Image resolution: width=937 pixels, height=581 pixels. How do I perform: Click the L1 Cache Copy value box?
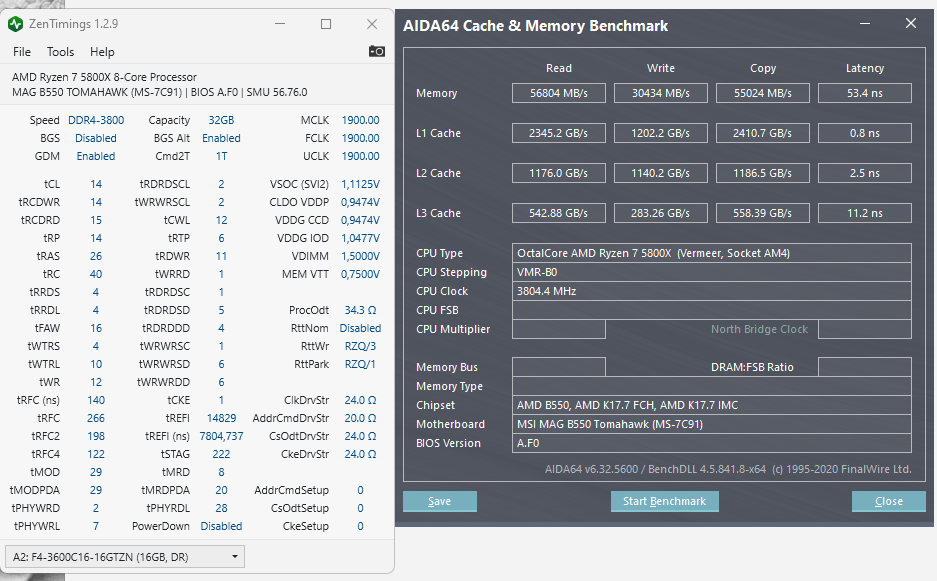pos(763,133)
